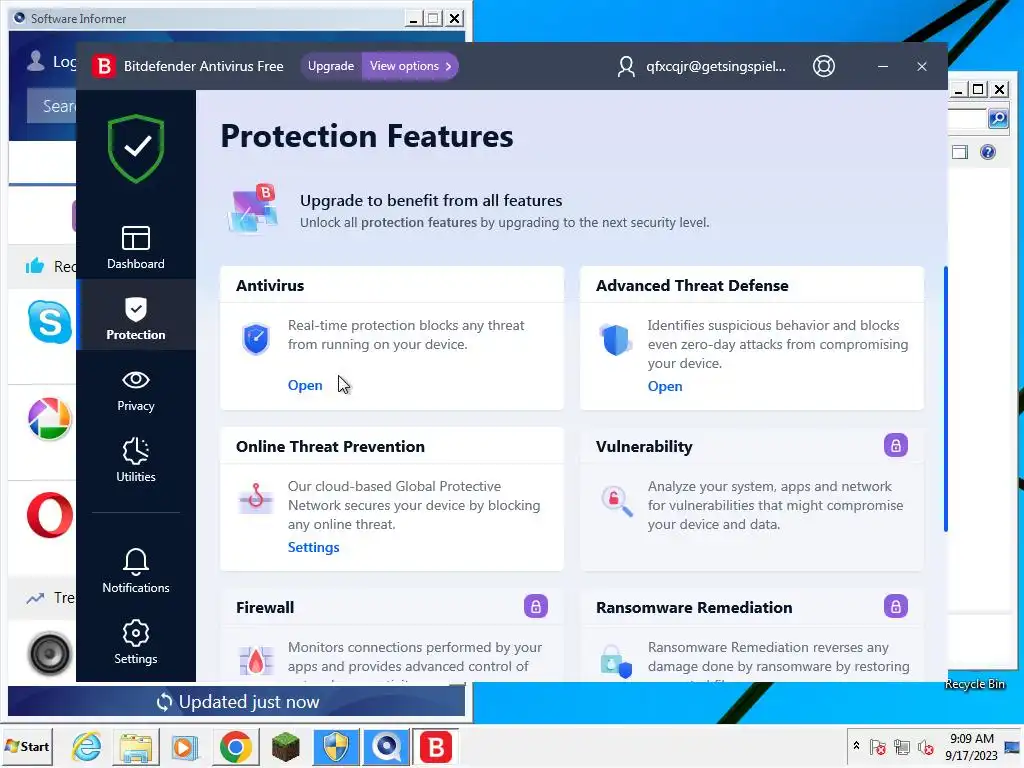The width and height of the screenshot is (1024, 768).
Task: Go to Utilities in the sidebar
Action: tap(136, 460)
